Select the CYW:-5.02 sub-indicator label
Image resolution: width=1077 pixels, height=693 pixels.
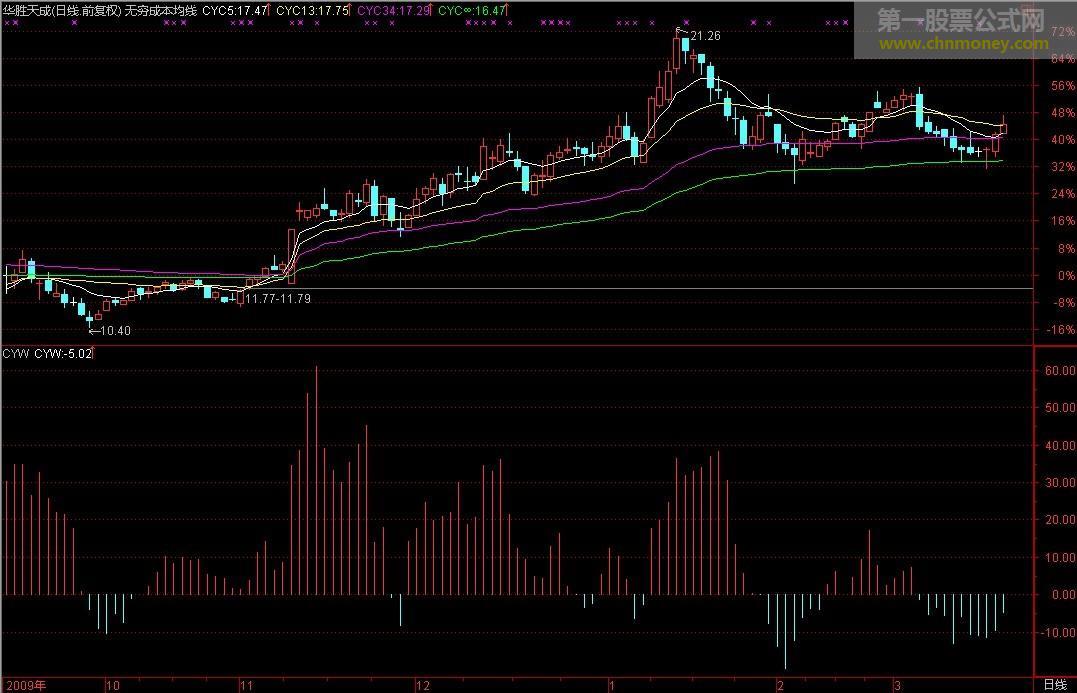63,354
